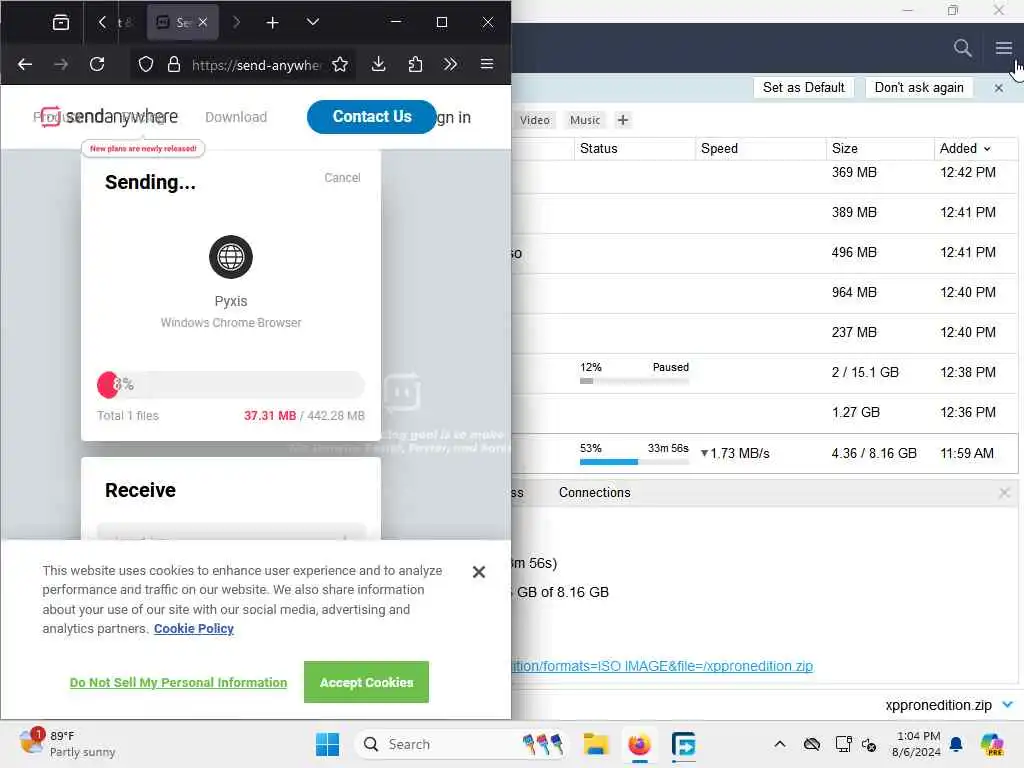Select the 964 MB download row
1024x768 pixels.
point(764,293)
